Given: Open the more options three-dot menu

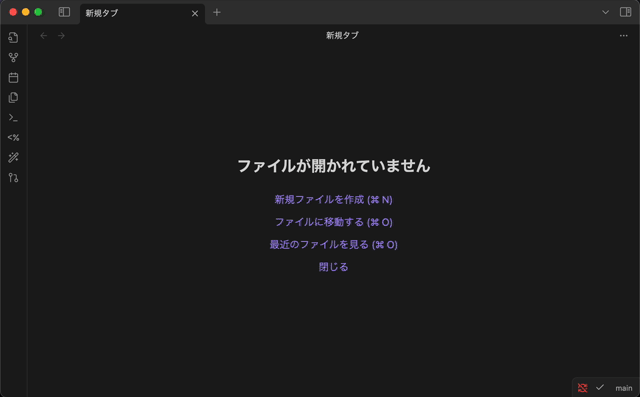Looking at the screenshot, I should point(623,35).
